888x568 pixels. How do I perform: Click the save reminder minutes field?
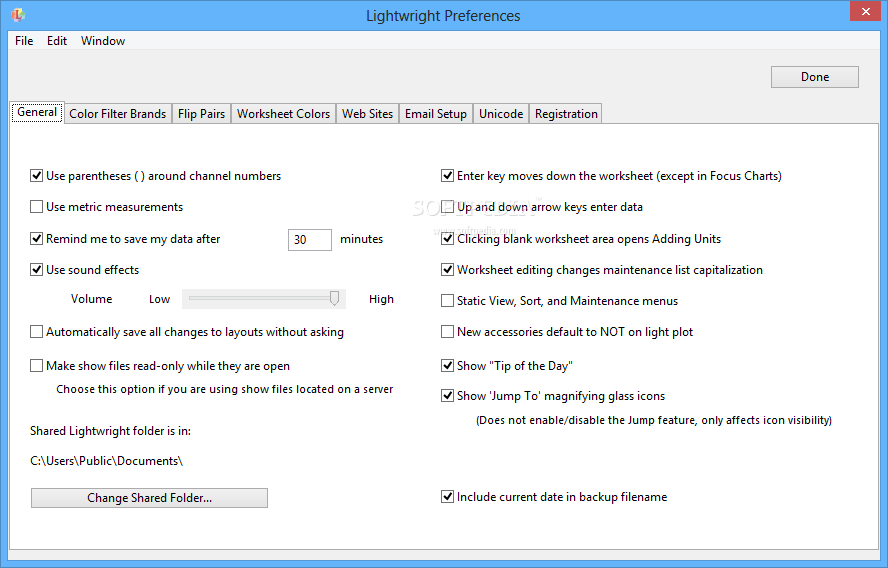coord(310,240)
